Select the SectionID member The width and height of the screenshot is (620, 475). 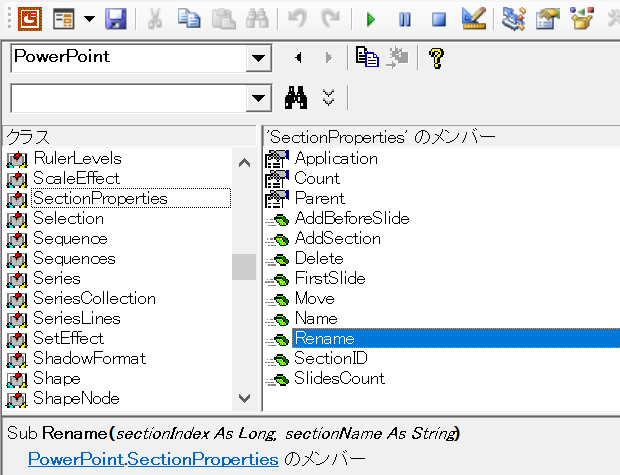click(331, 358)
